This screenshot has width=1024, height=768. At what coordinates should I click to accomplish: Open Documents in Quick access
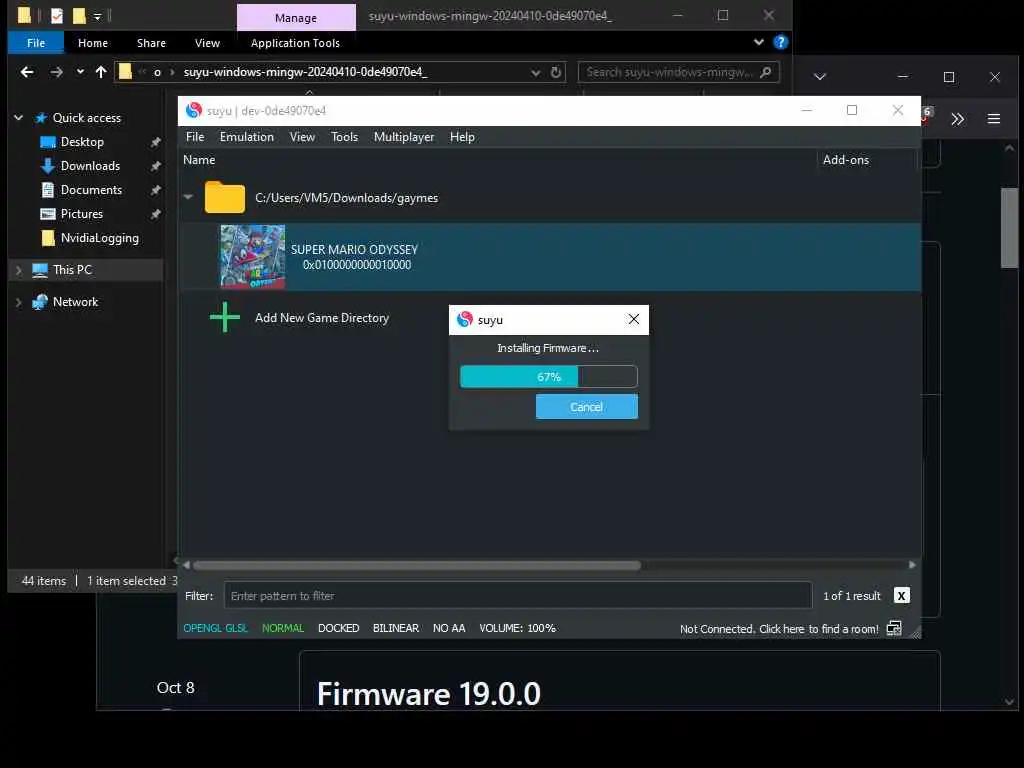(91, 190)
